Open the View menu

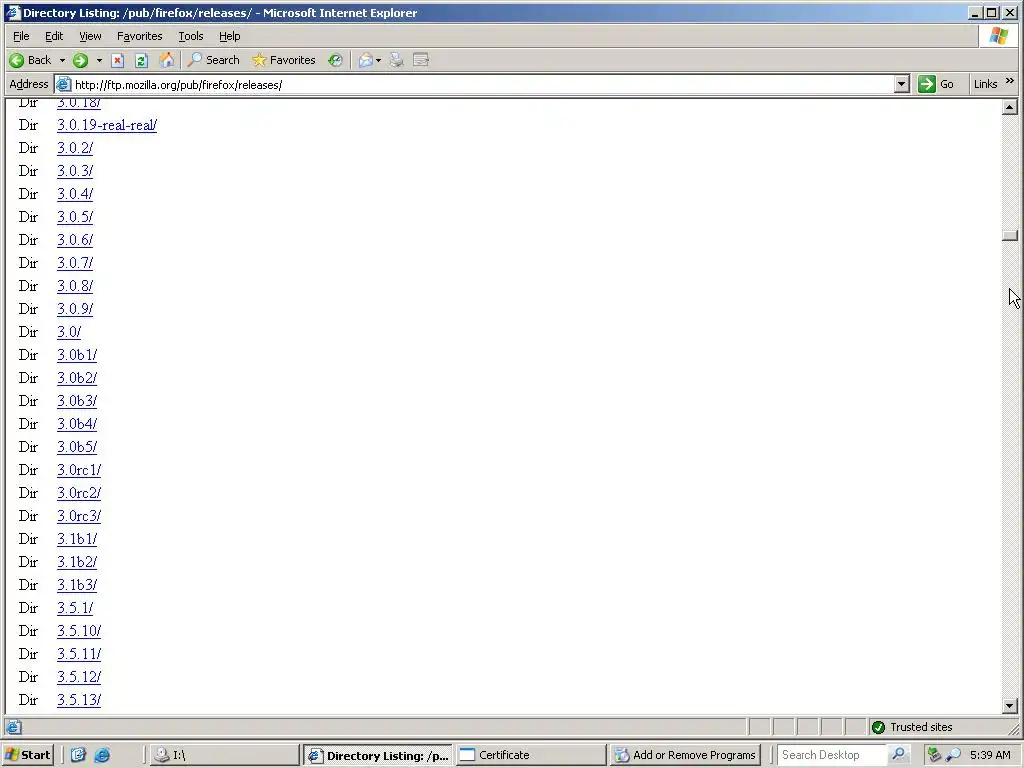point(90,36)
